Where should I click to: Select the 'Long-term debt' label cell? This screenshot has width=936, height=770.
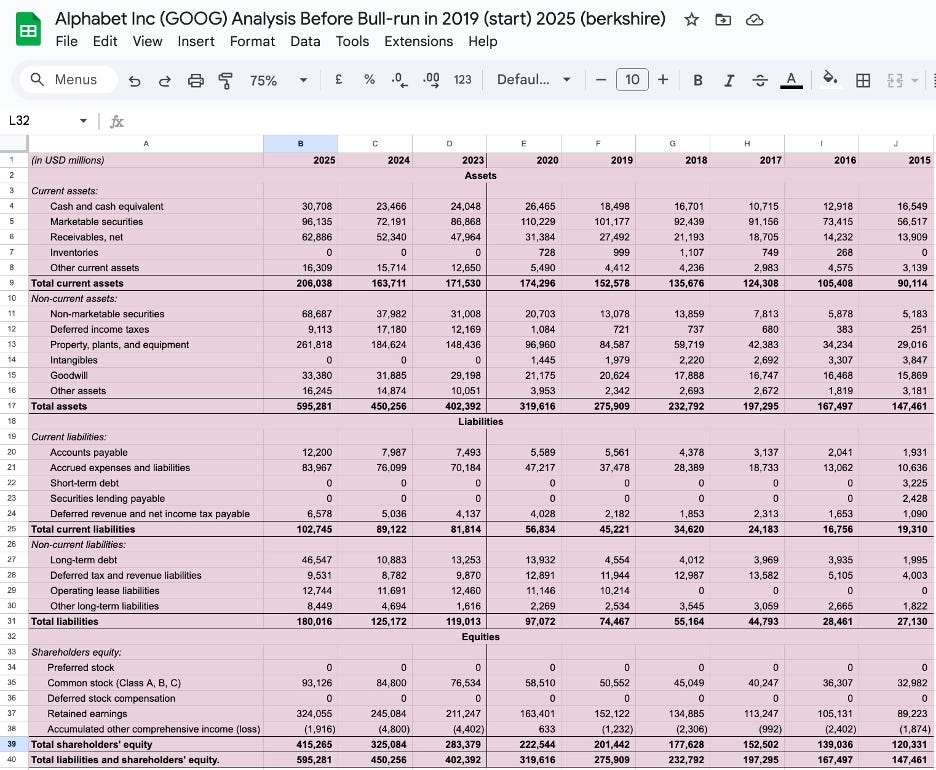coord(146,560)
